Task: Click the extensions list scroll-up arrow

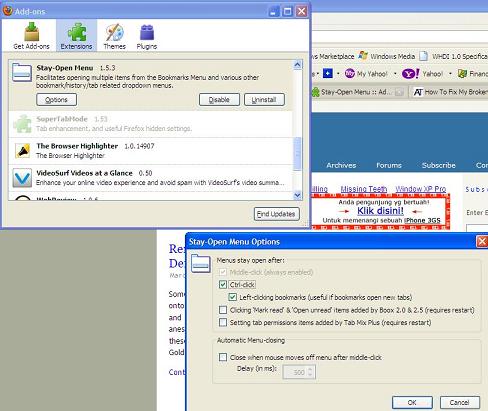Action: click(x=297, y=64)
